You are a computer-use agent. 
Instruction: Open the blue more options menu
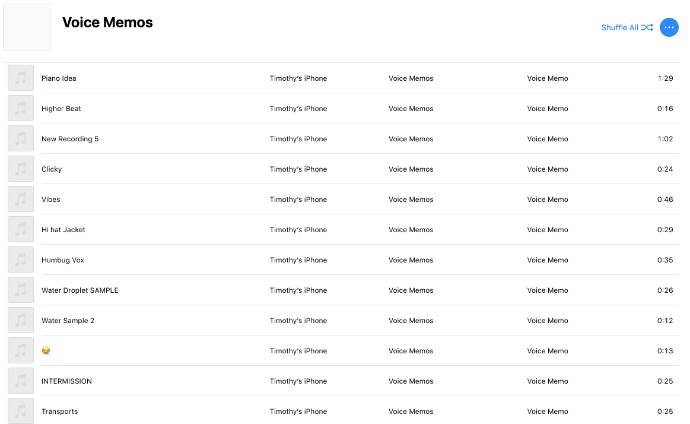[x=669, y=27]
